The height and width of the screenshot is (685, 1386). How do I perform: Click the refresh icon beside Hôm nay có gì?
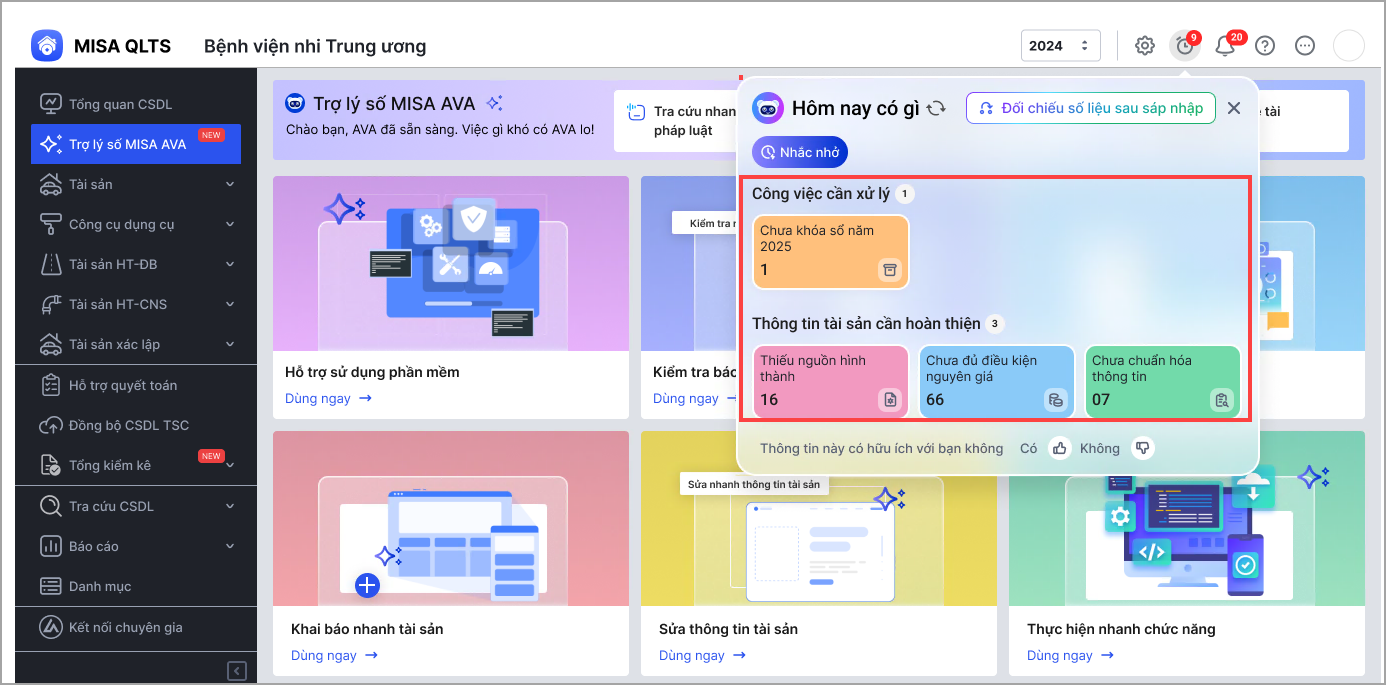tap(936, 108)
